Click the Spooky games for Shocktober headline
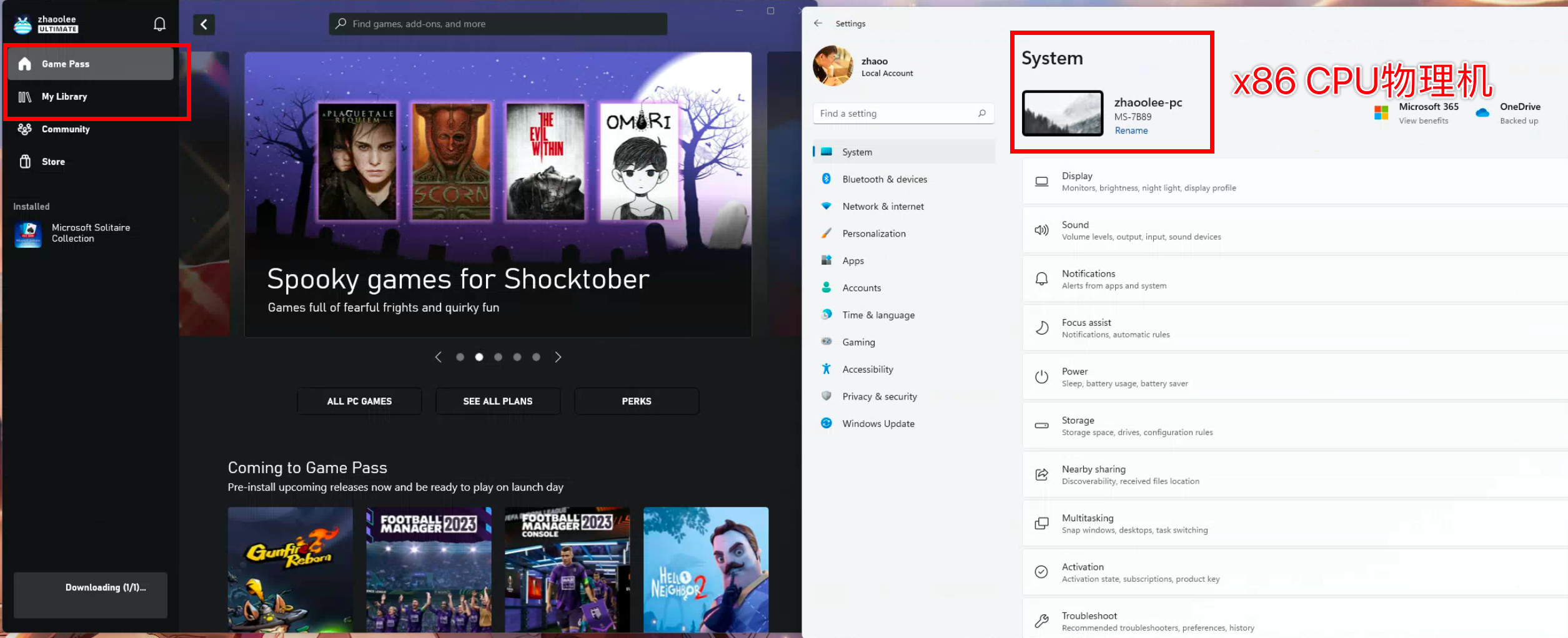Viewport: 1568px width, 638px height. 458,279
